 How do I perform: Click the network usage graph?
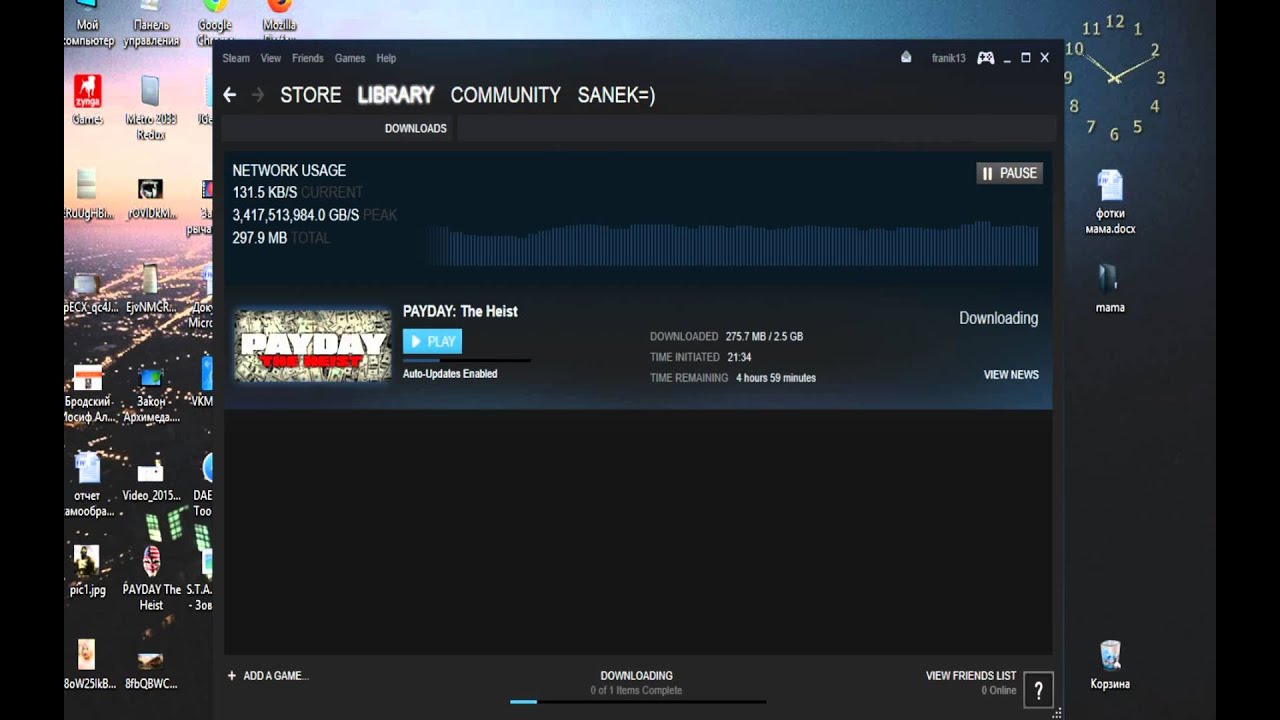tap(733, 243)
